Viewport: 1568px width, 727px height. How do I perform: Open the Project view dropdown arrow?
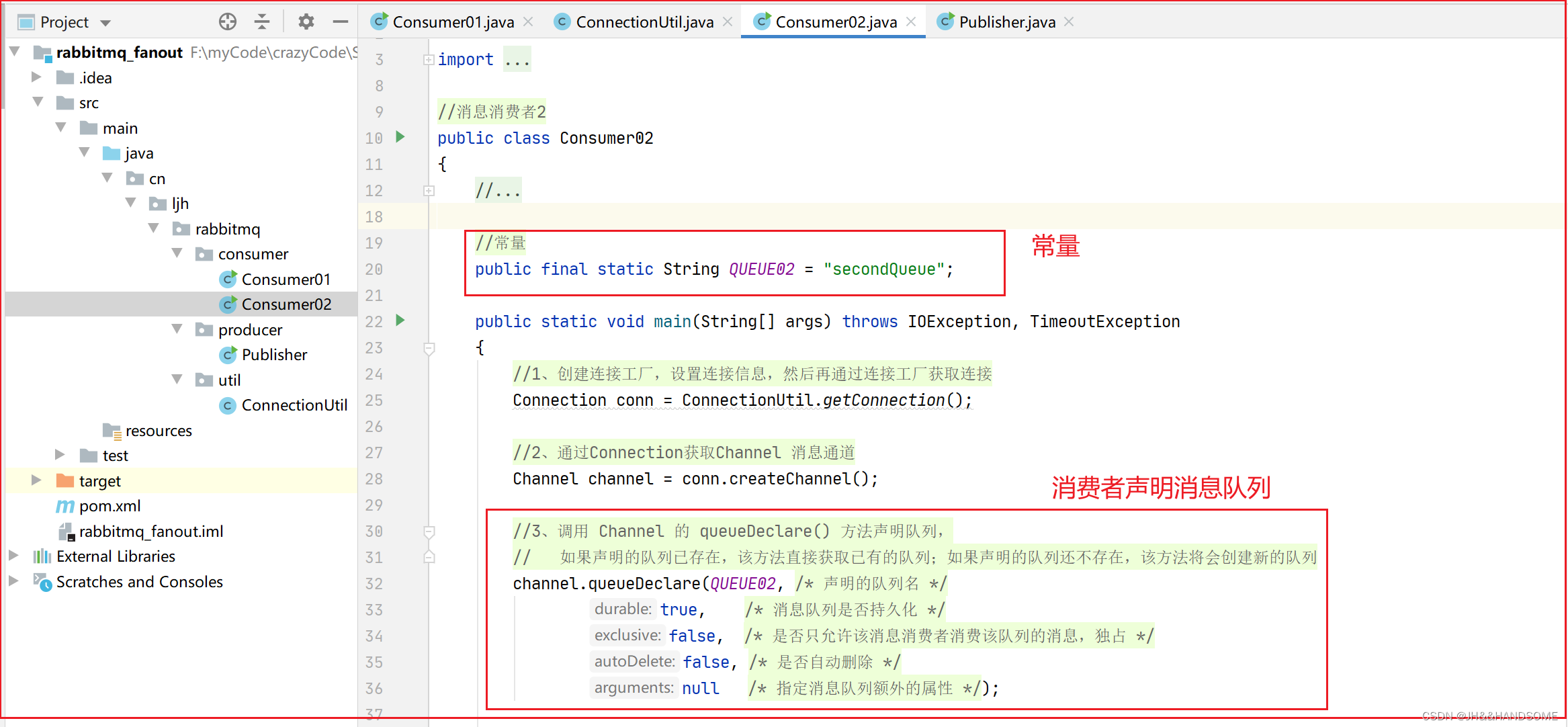105,23
